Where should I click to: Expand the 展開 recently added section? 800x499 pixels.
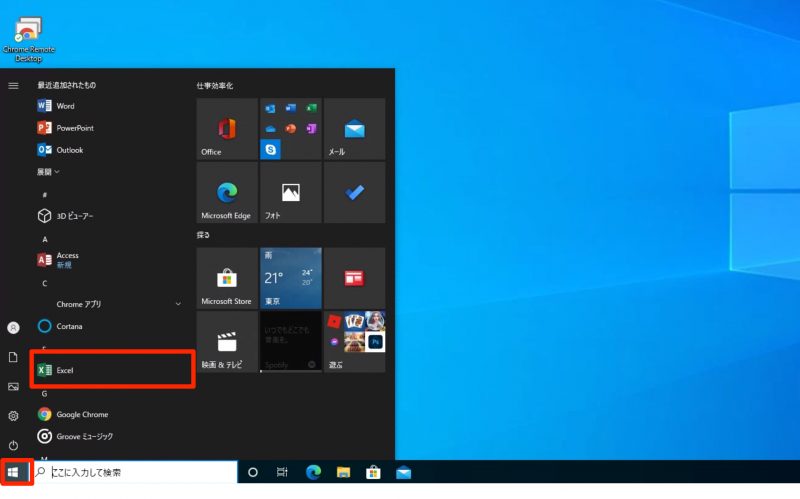pos(48,172)
